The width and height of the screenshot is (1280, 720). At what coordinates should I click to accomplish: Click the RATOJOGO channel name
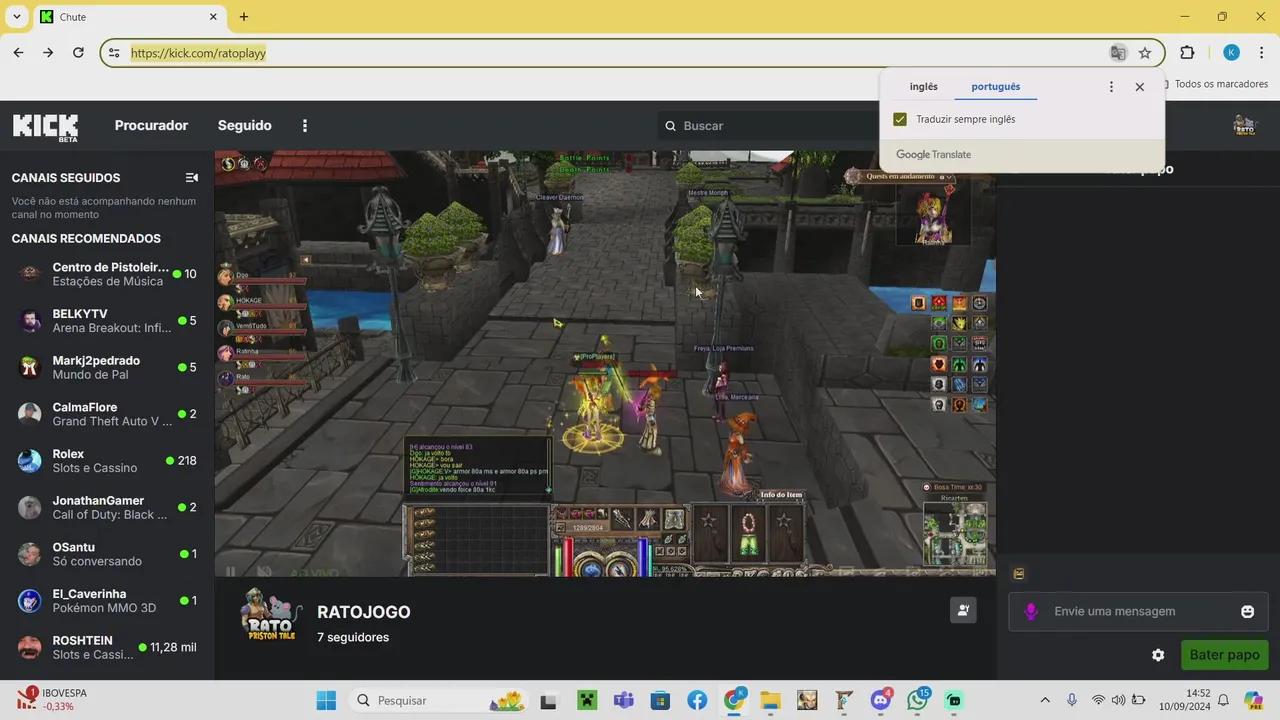coord(364,612)
